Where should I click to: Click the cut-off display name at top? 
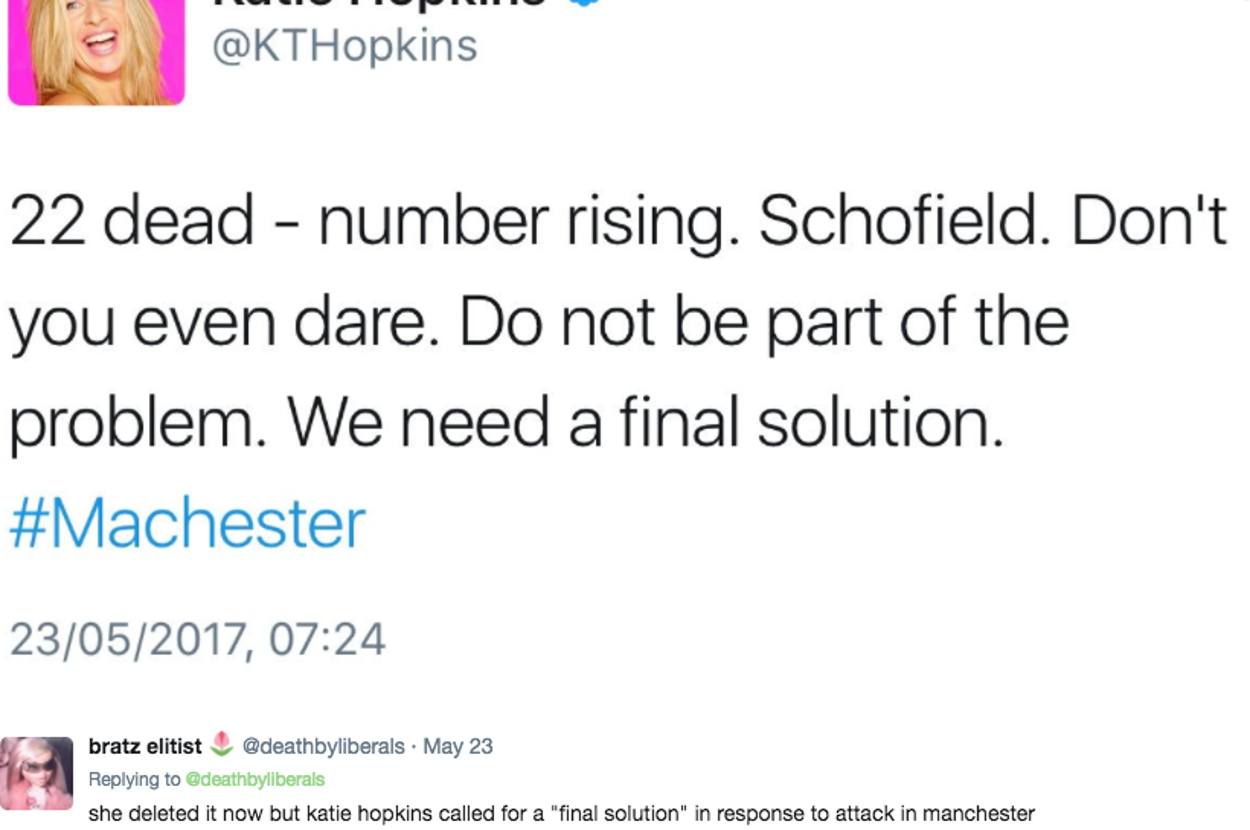[x=380, y=4]
